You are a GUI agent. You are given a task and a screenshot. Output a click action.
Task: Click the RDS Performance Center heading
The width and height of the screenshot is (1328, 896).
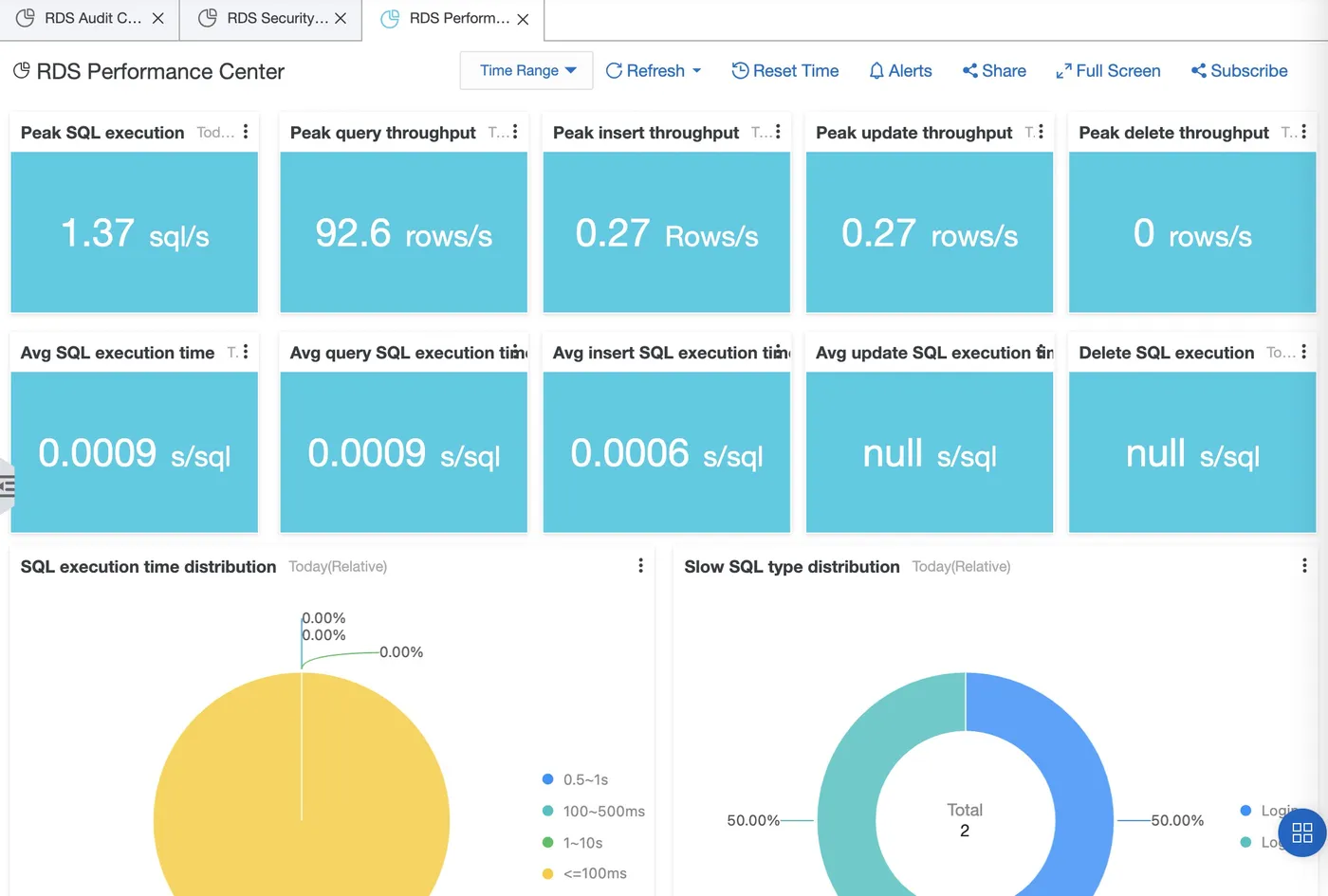[x=160, y=71]
